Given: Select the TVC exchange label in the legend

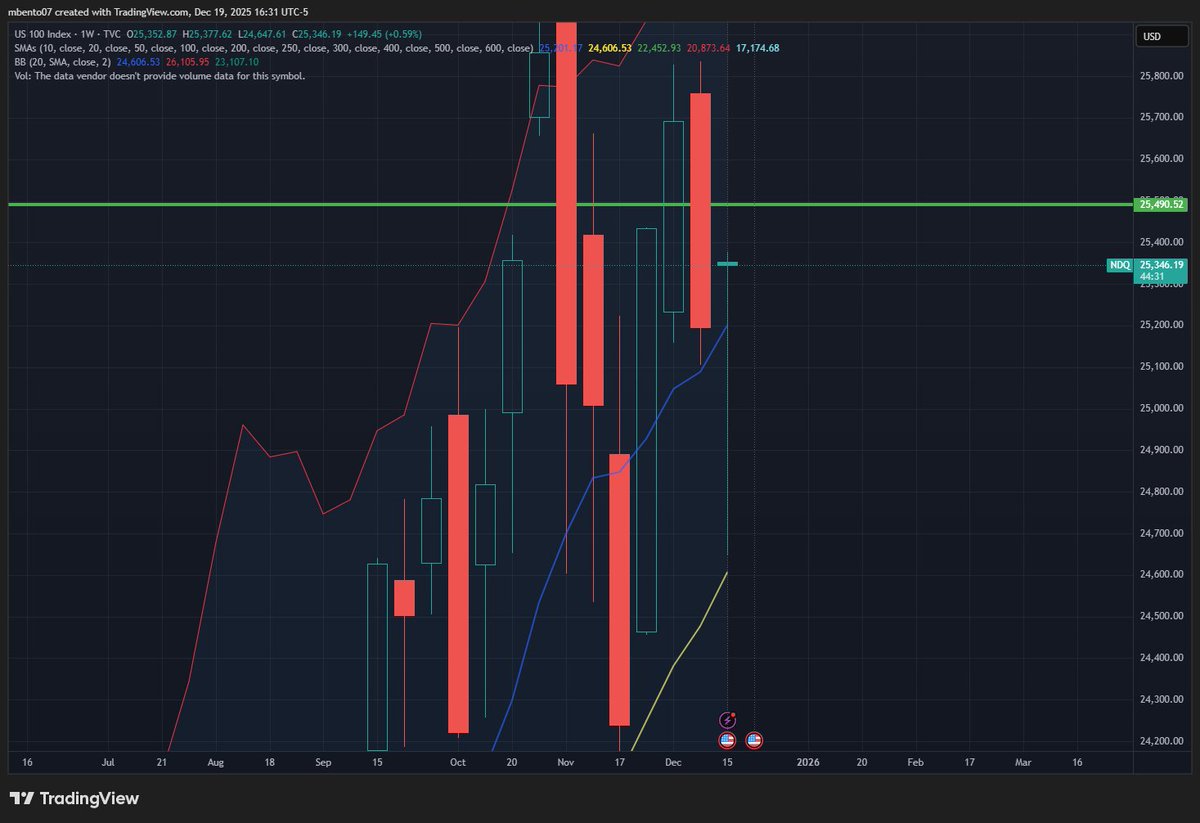Looking at the screenshot, I should click(110, 33).
